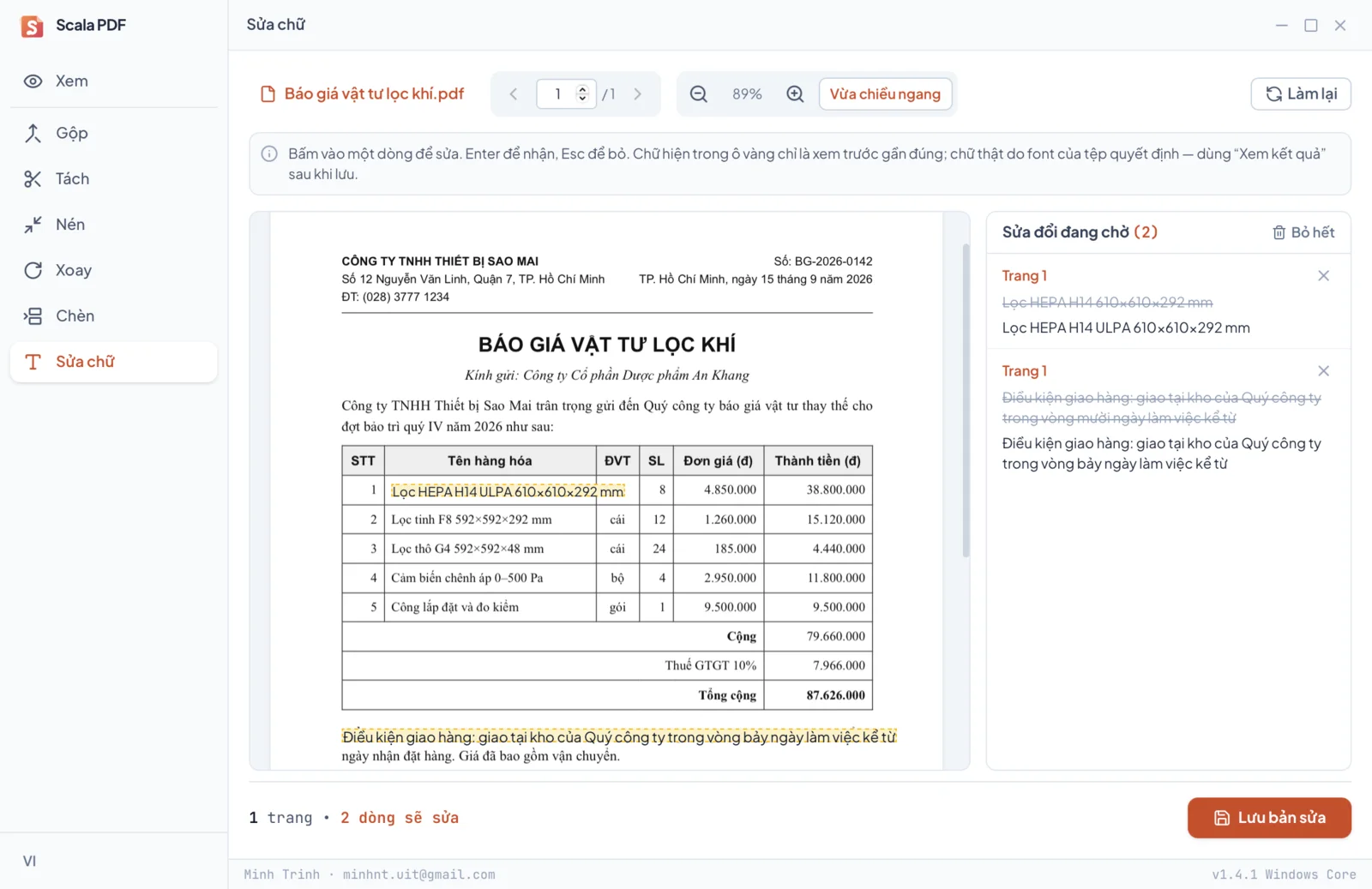Viewport: 1372px width, 889px height.
Task: Open the Tách split tool
Action: [x=113, y=178]
